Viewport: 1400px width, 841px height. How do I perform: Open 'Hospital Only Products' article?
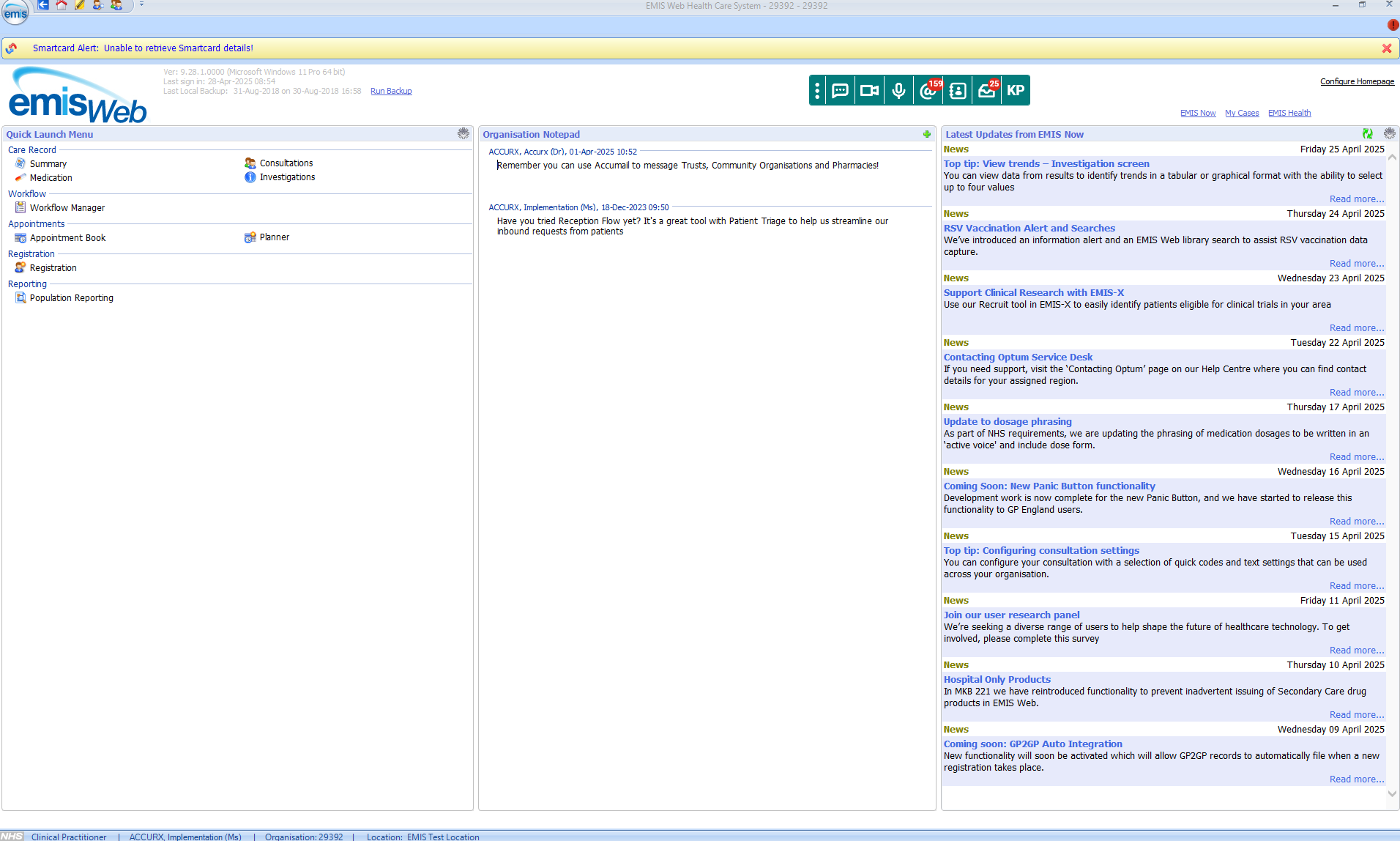997,680
